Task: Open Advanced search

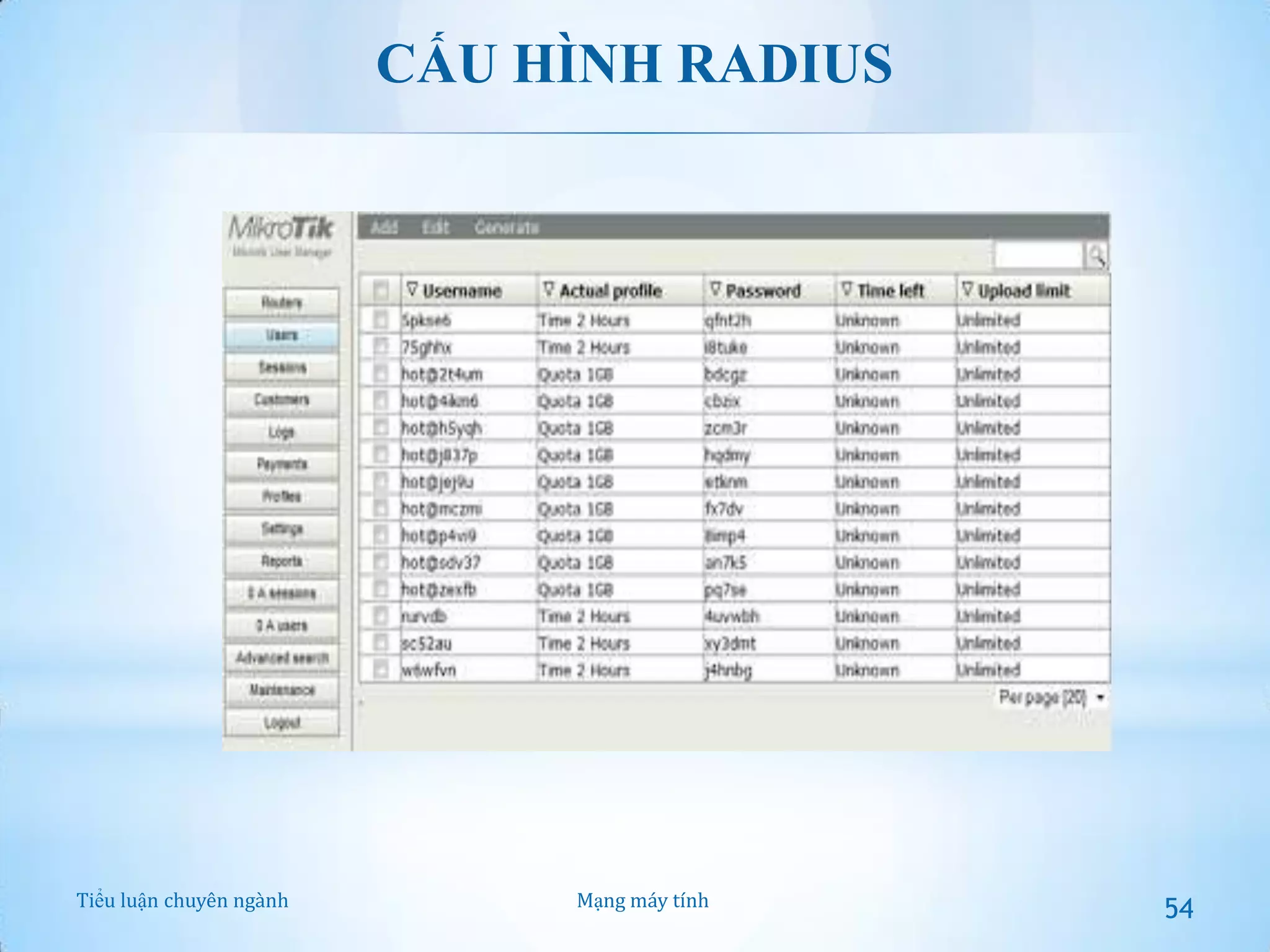Action: pyautogui.click(x=282, y=658)
